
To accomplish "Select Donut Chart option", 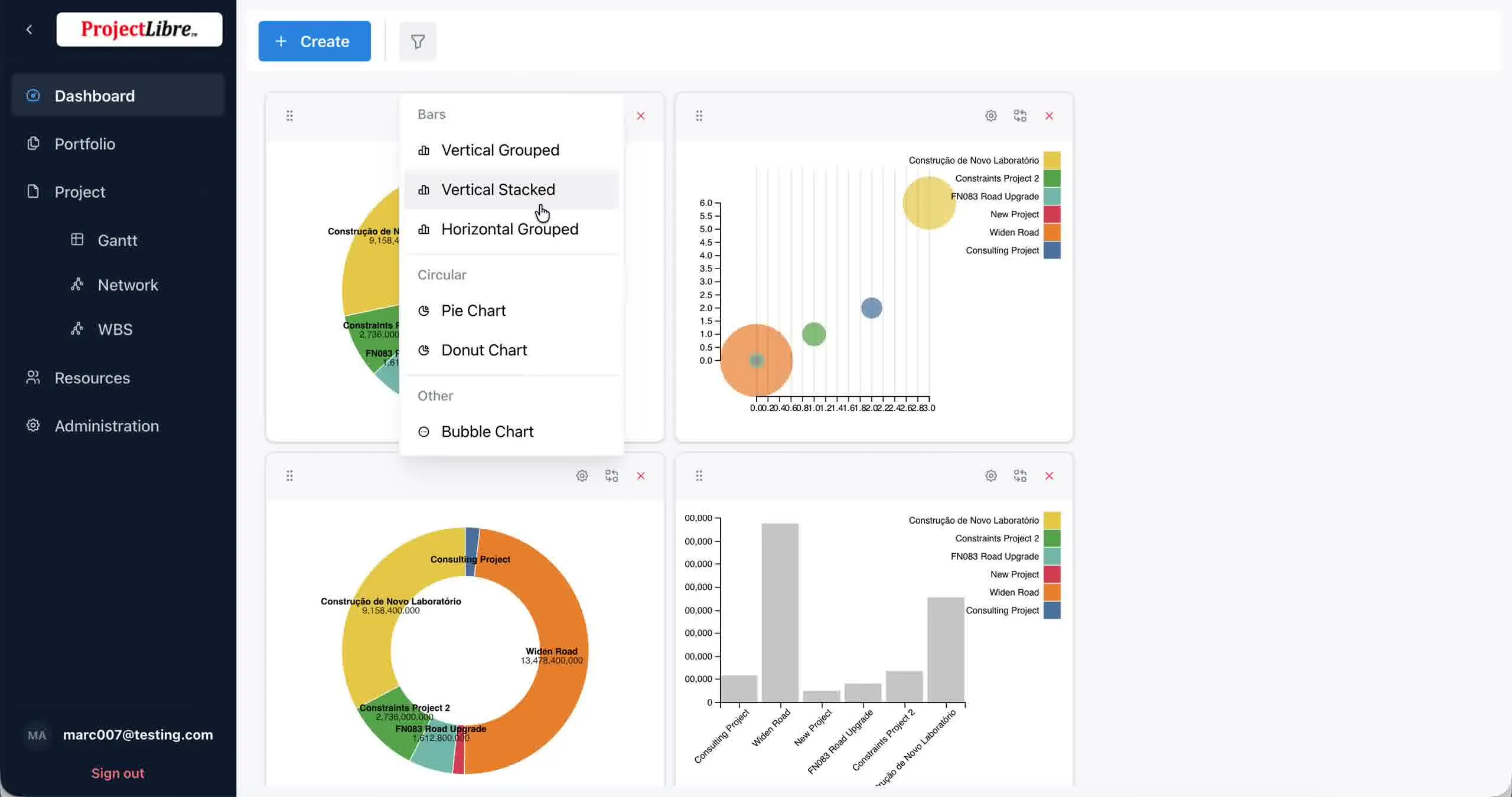I will pyautogui.click(x=511, y=350).
